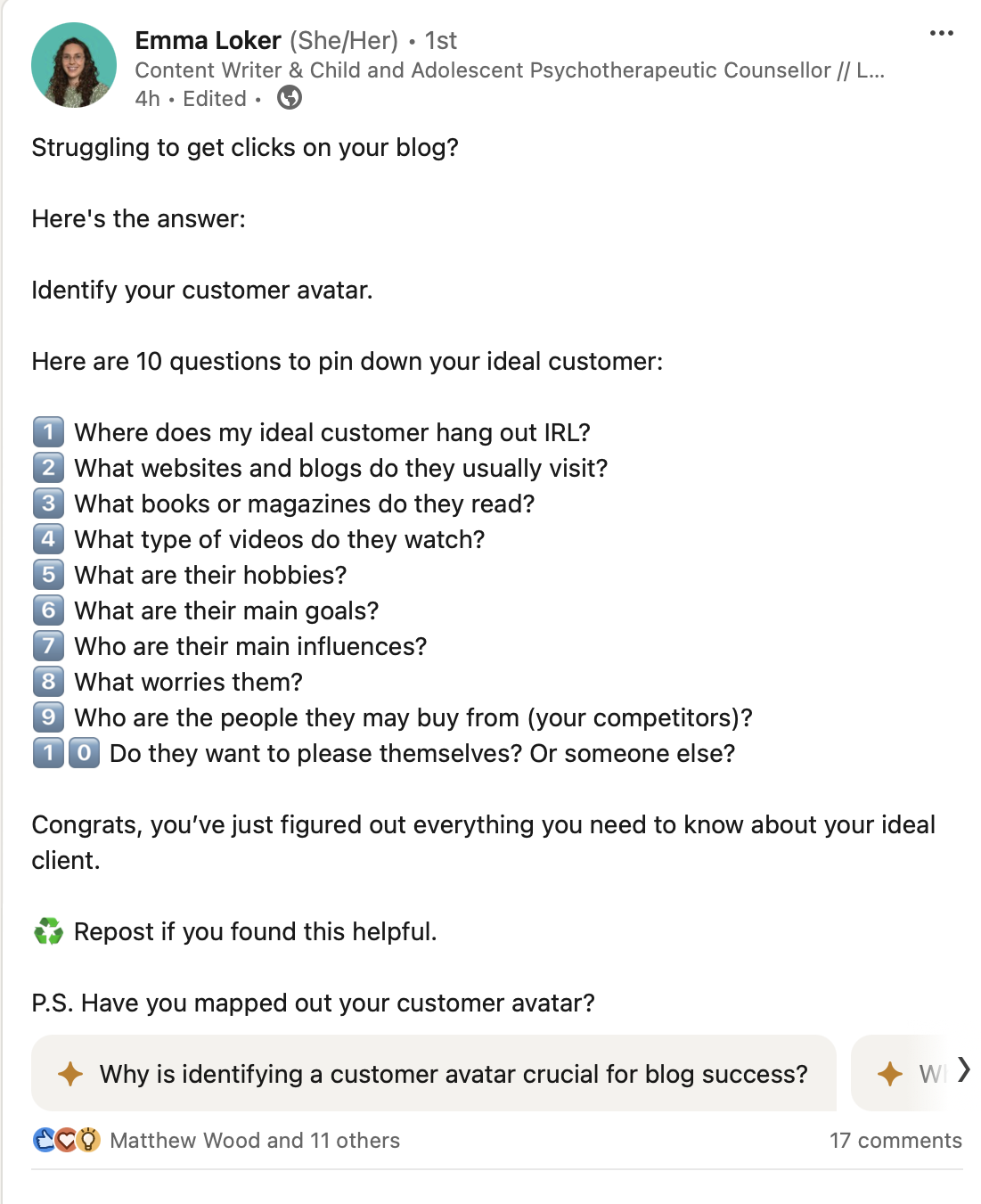This screenshot has width=981, height=1204.
Task: Open Emma Loker's profile photo
Action: coord(74,65)
